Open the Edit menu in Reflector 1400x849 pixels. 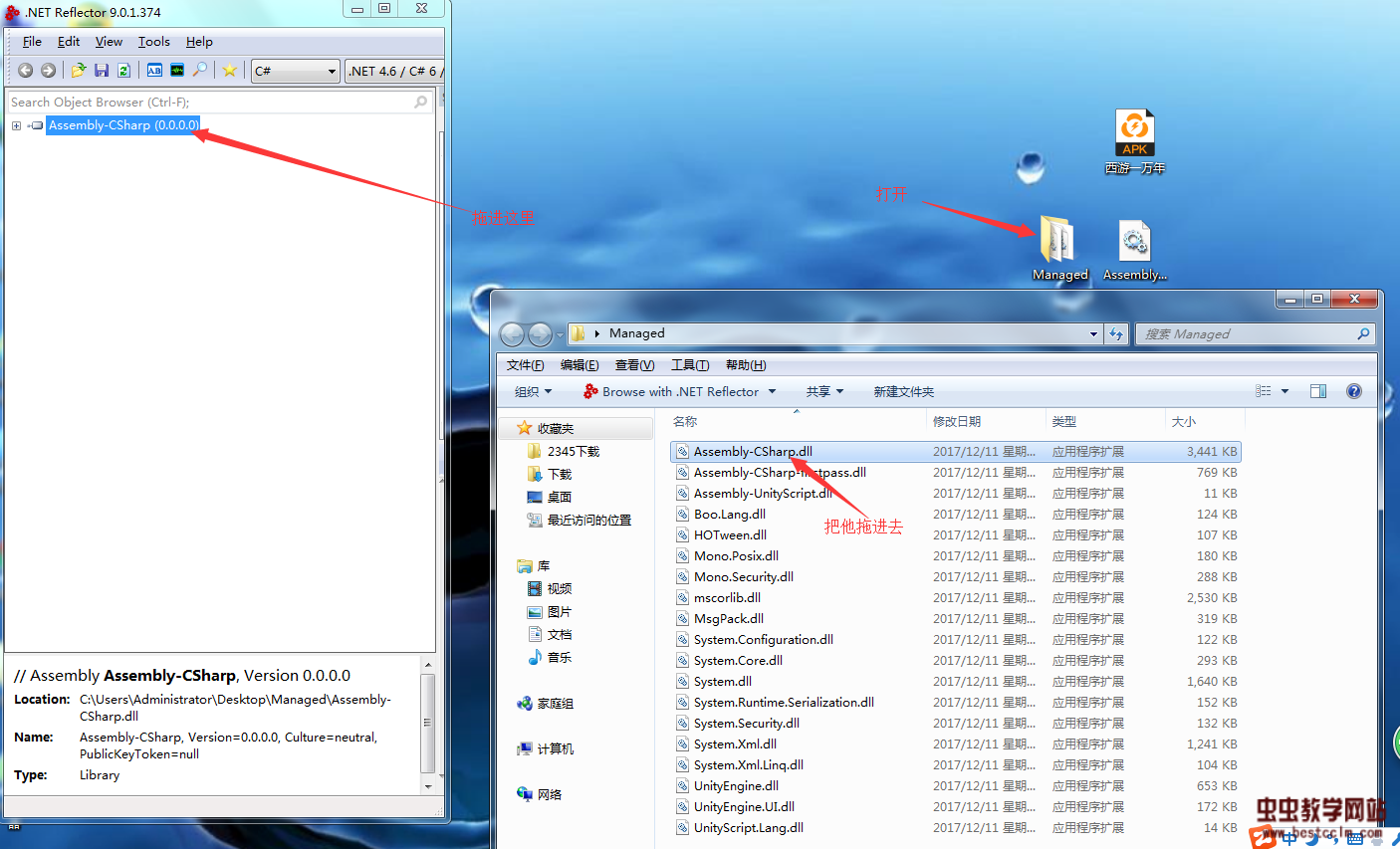[69, 42]
